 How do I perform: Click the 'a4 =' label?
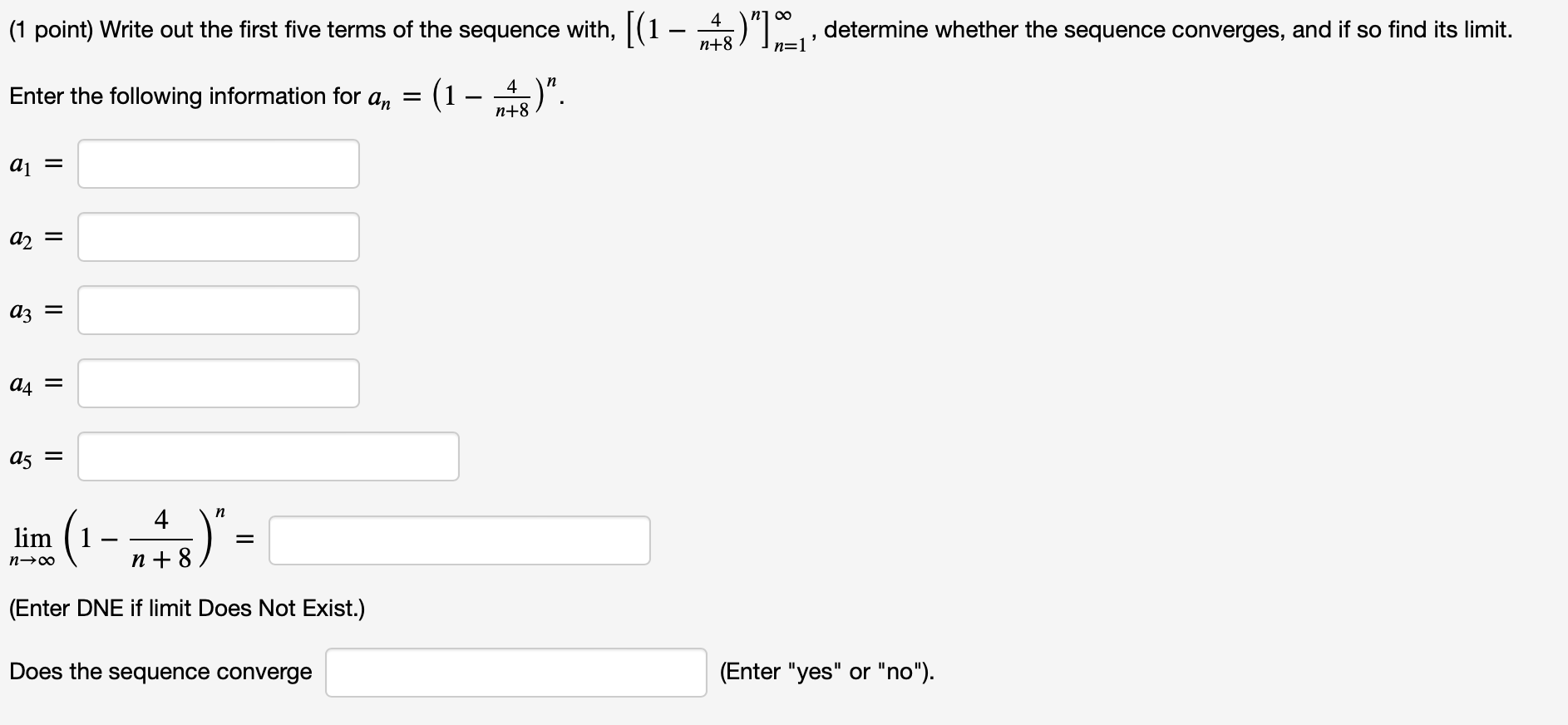pos(36,384)
